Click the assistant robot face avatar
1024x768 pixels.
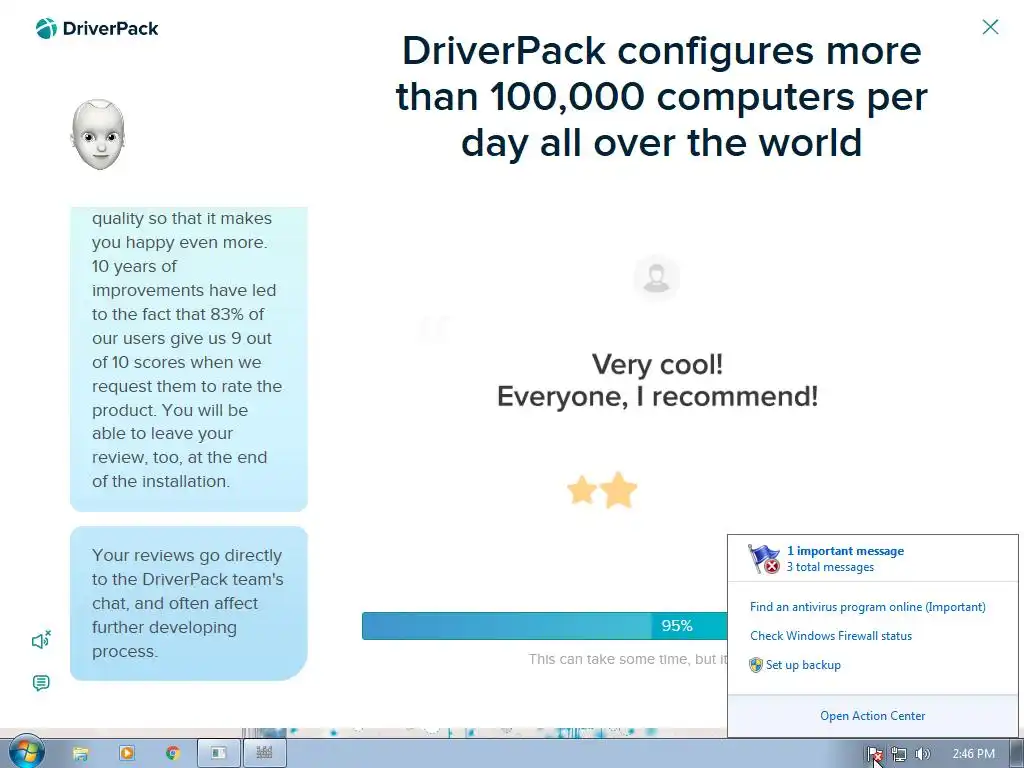coord(98,135)
